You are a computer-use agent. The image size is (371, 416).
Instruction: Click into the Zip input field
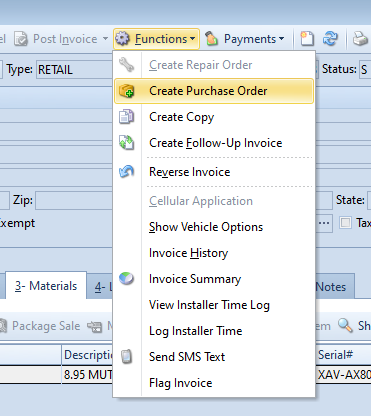point(73,200)
